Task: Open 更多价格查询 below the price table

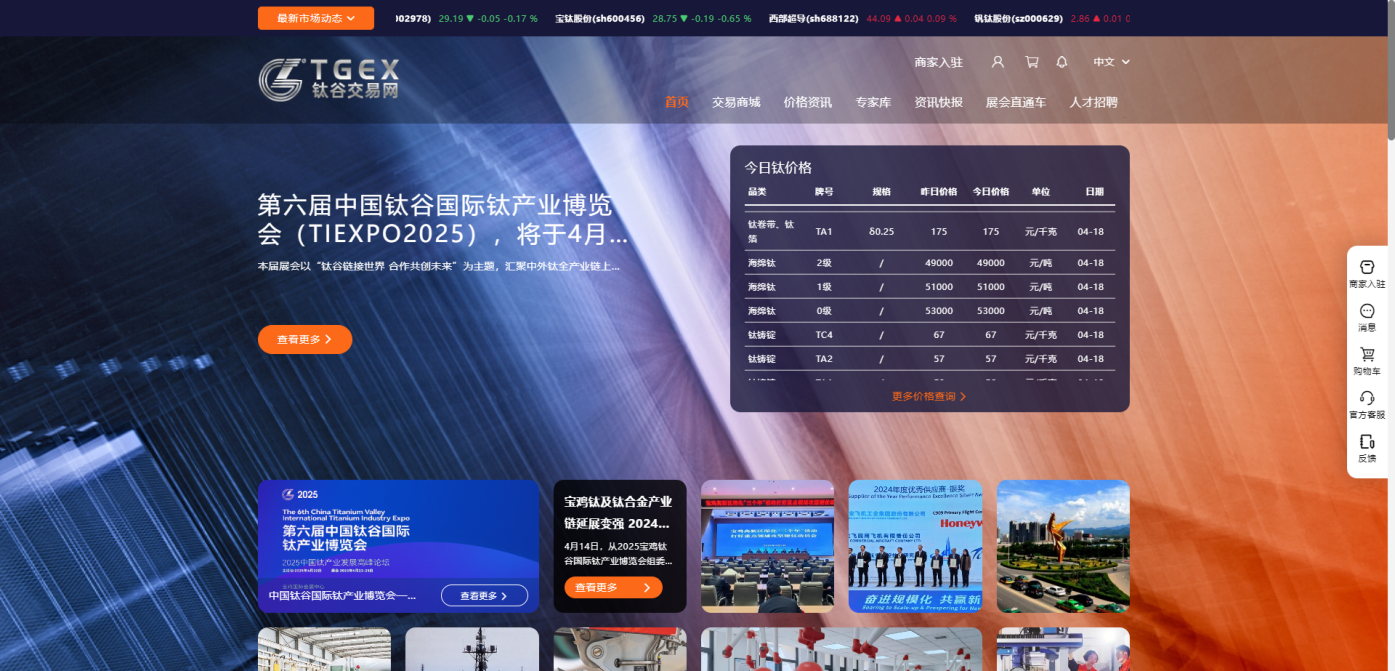Action: tap(929, 396)
